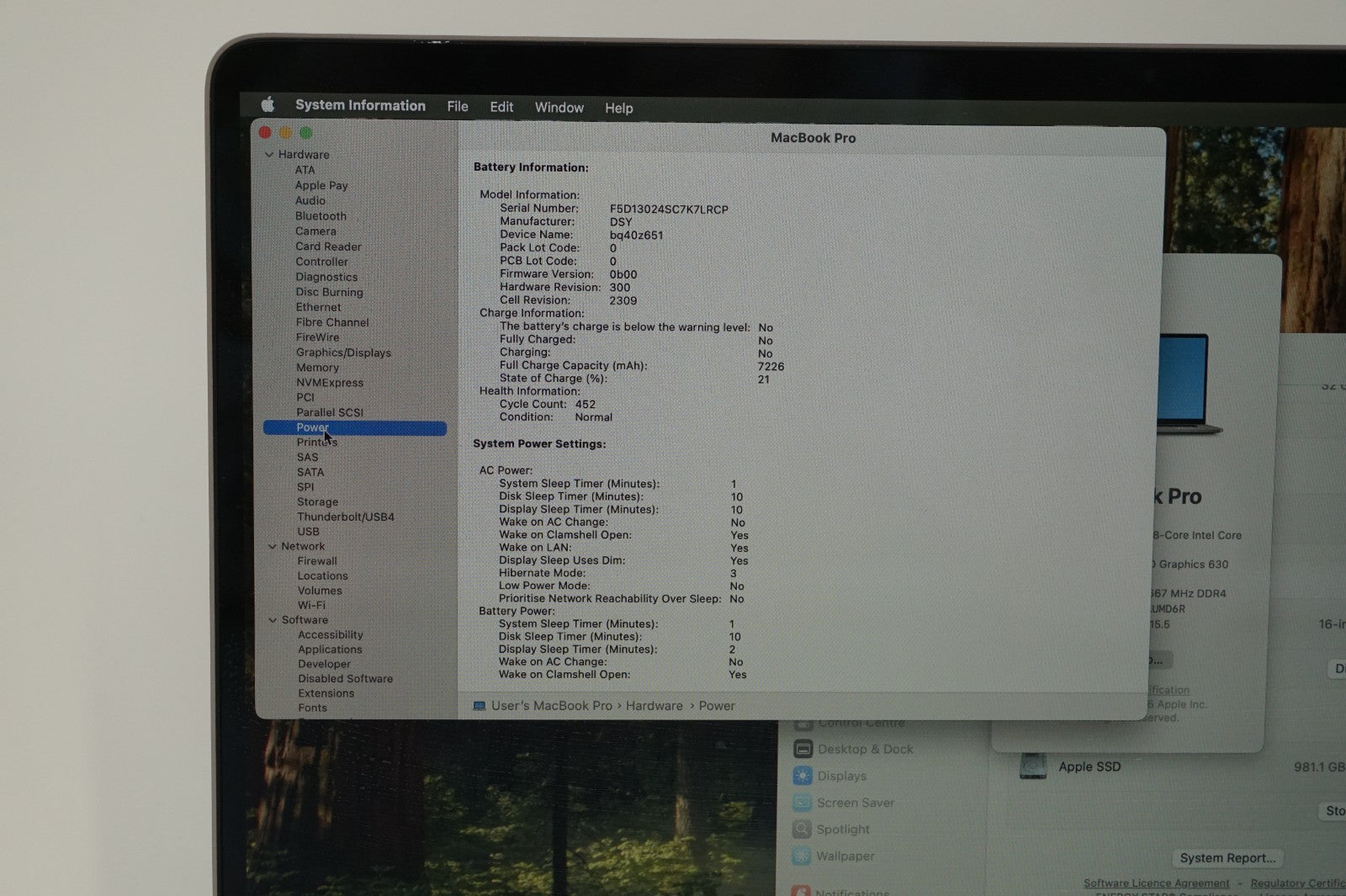The image size is (1346, 896).
Task: Select Controller in the sidebar
Action: point(321,262)
